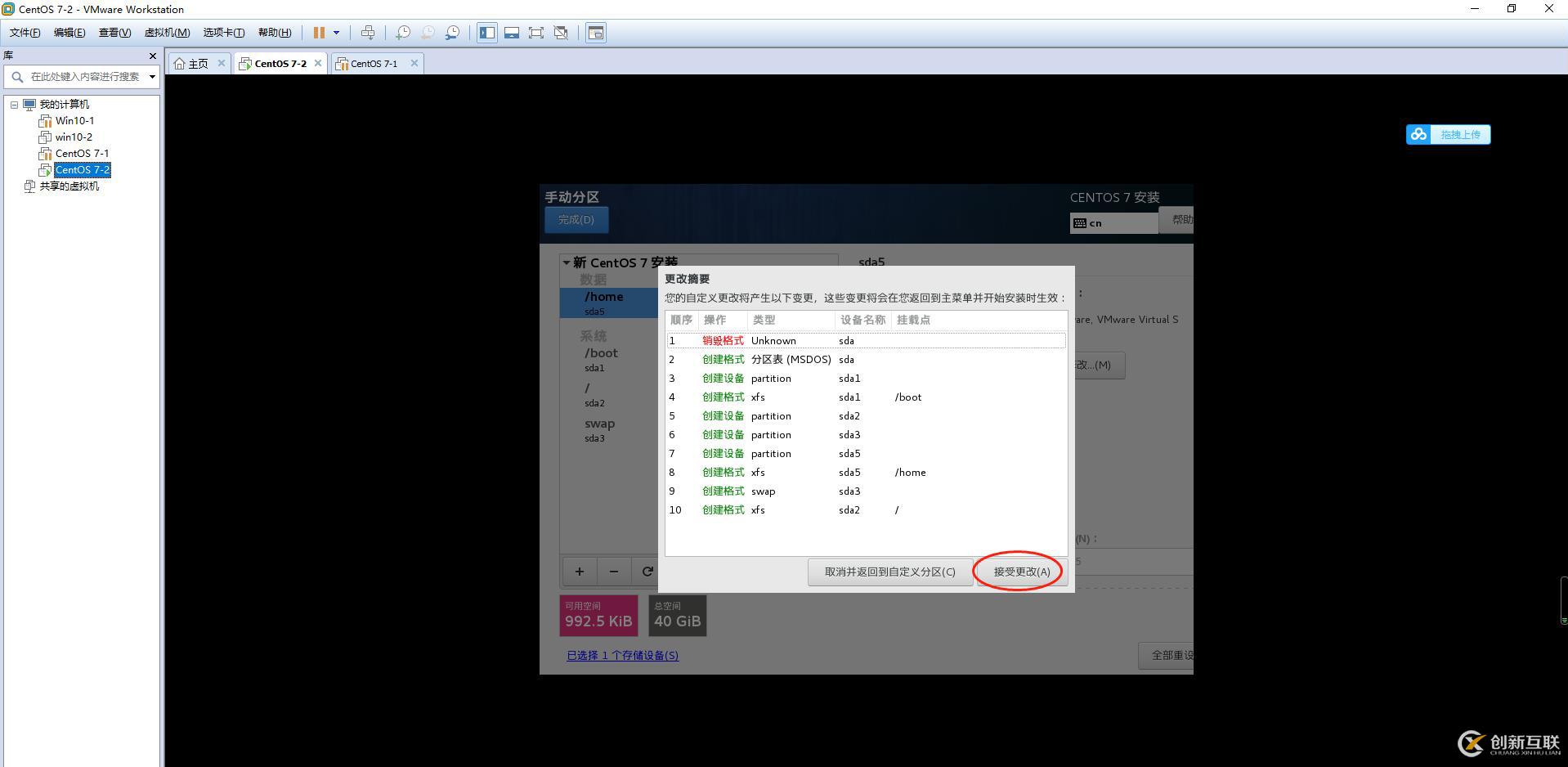This screenshot has width=1568, height=767.
Task: Click the reload storage configuration icon
Action: (647, 572)
